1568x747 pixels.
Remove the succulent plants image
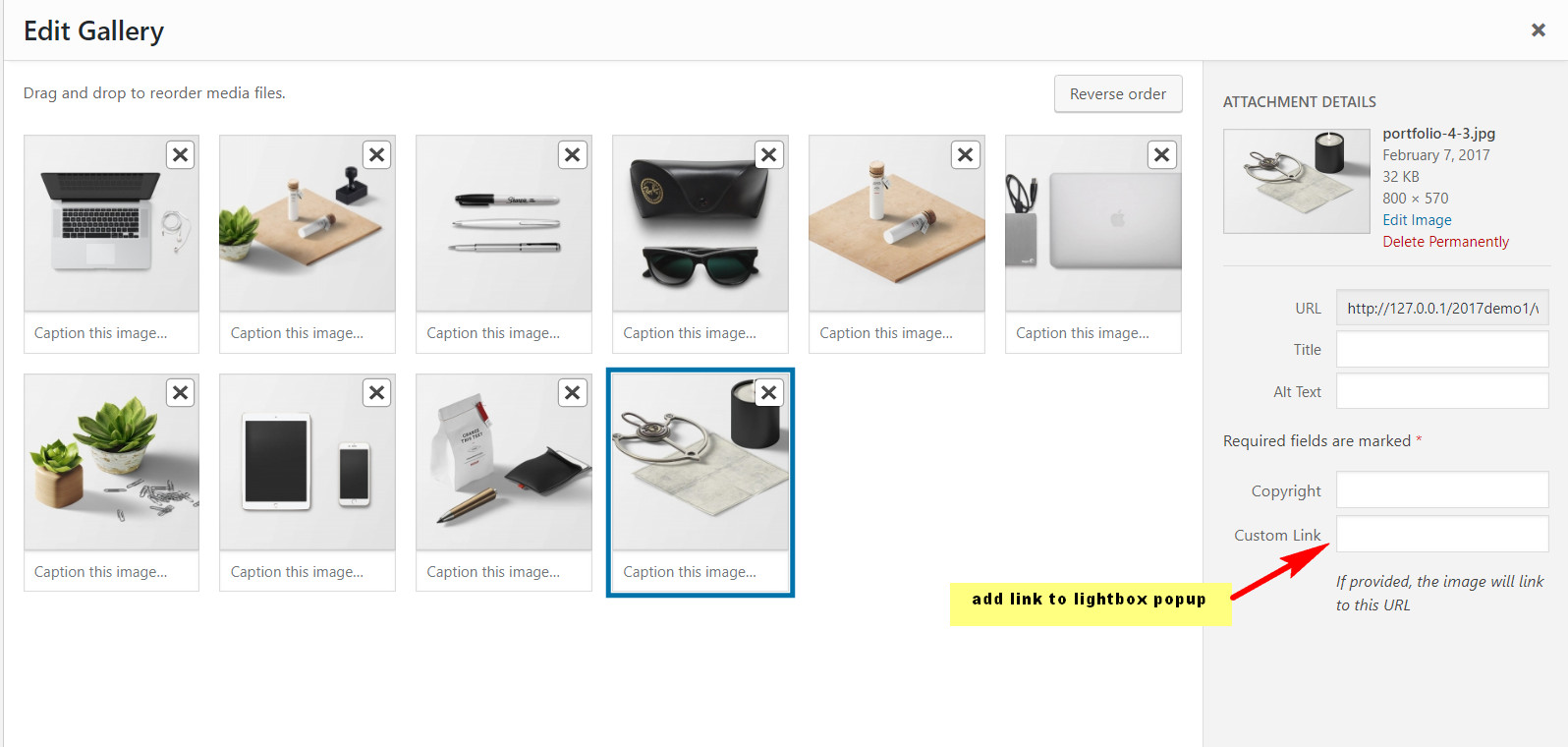pos(180,393)
